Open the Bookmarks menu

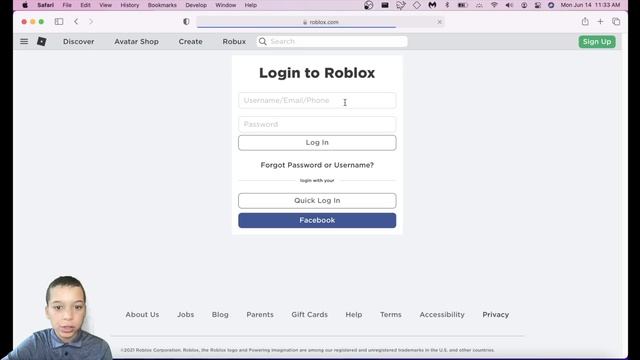coord(162,5)
